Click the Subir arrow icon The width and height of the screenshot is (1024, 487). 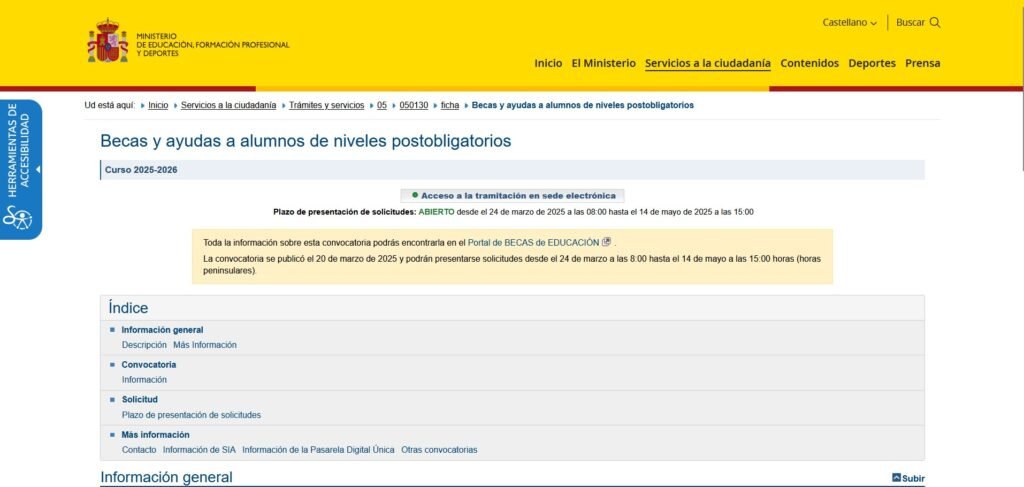(896, 478)
